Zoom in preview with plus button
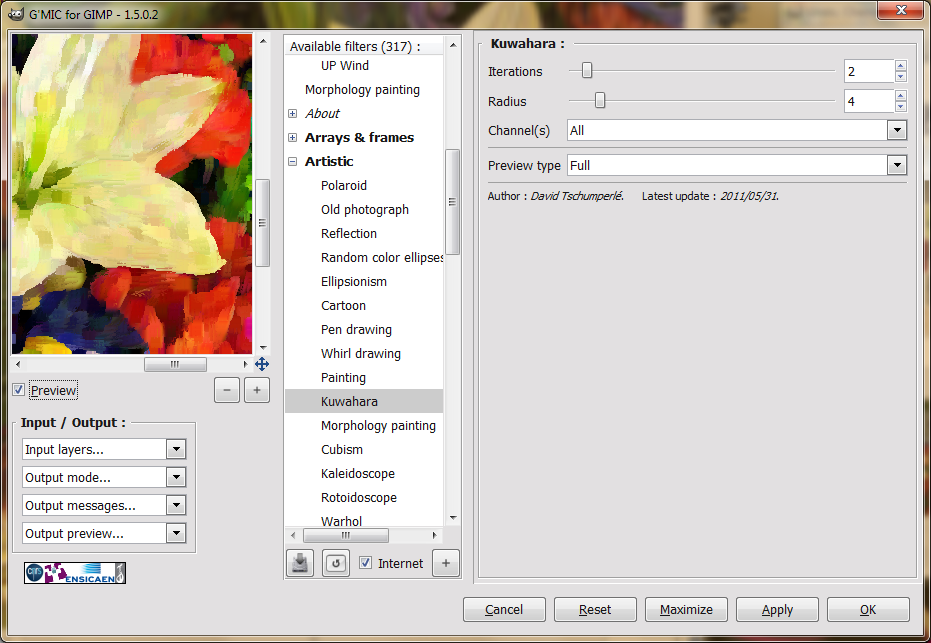The height and width of the screenshot is (643, 931). coord(257,390)
